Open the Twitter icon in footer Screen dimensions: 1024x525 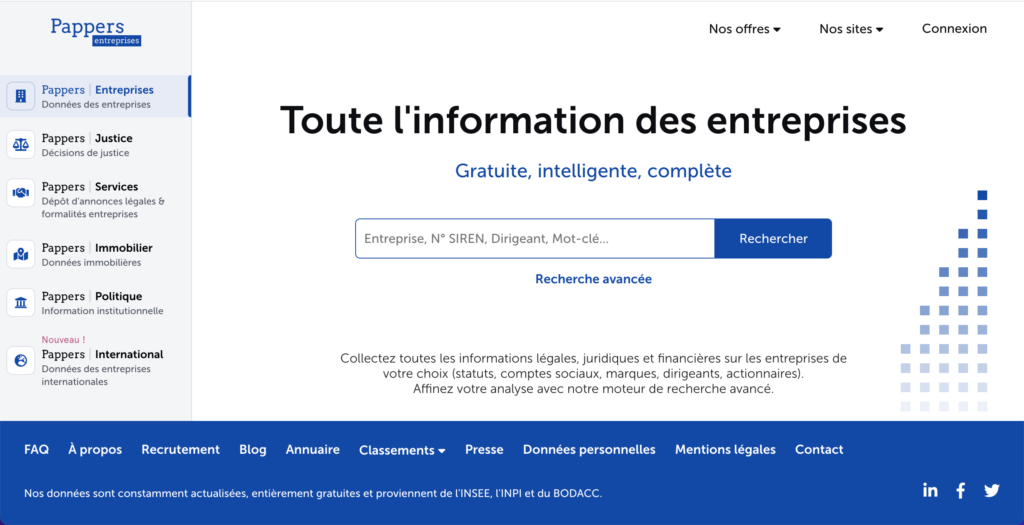point(991,490)
